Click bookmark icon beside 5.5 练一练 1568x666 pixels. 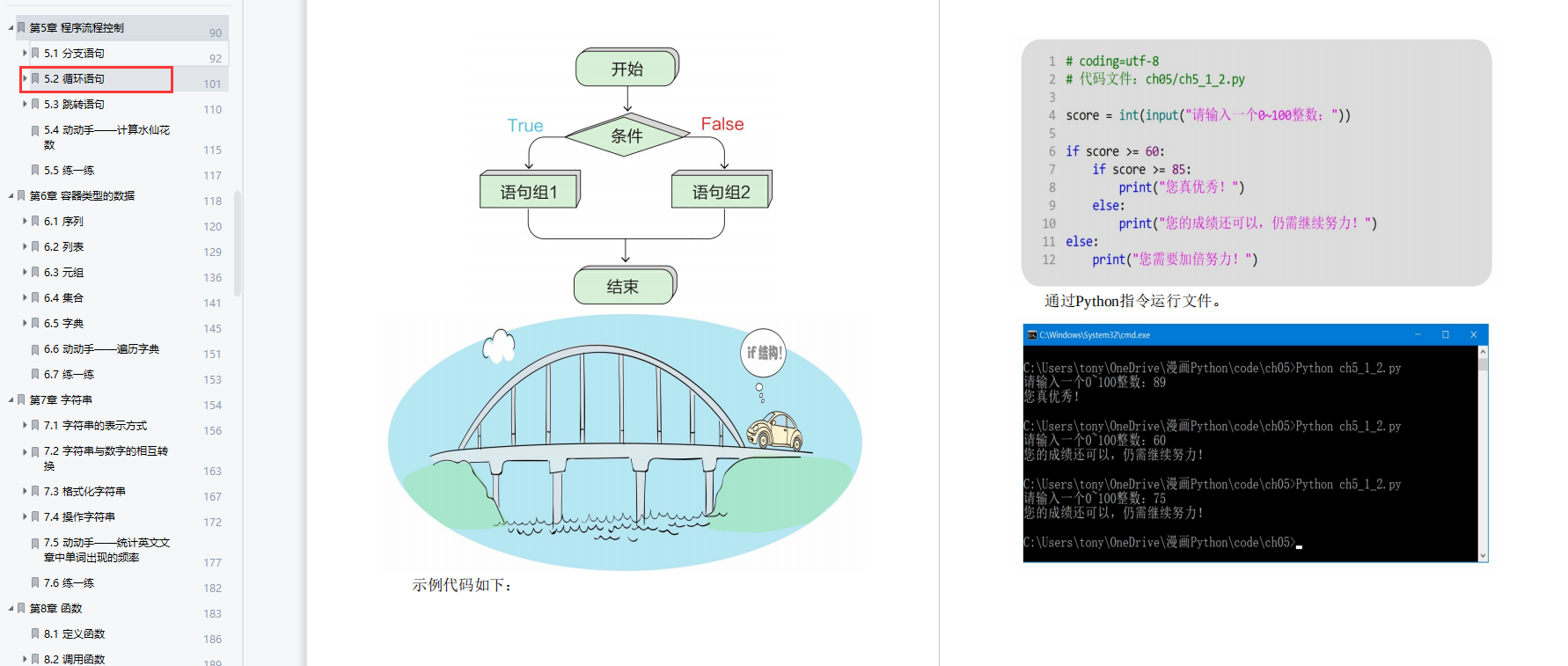tap(35, 170)
